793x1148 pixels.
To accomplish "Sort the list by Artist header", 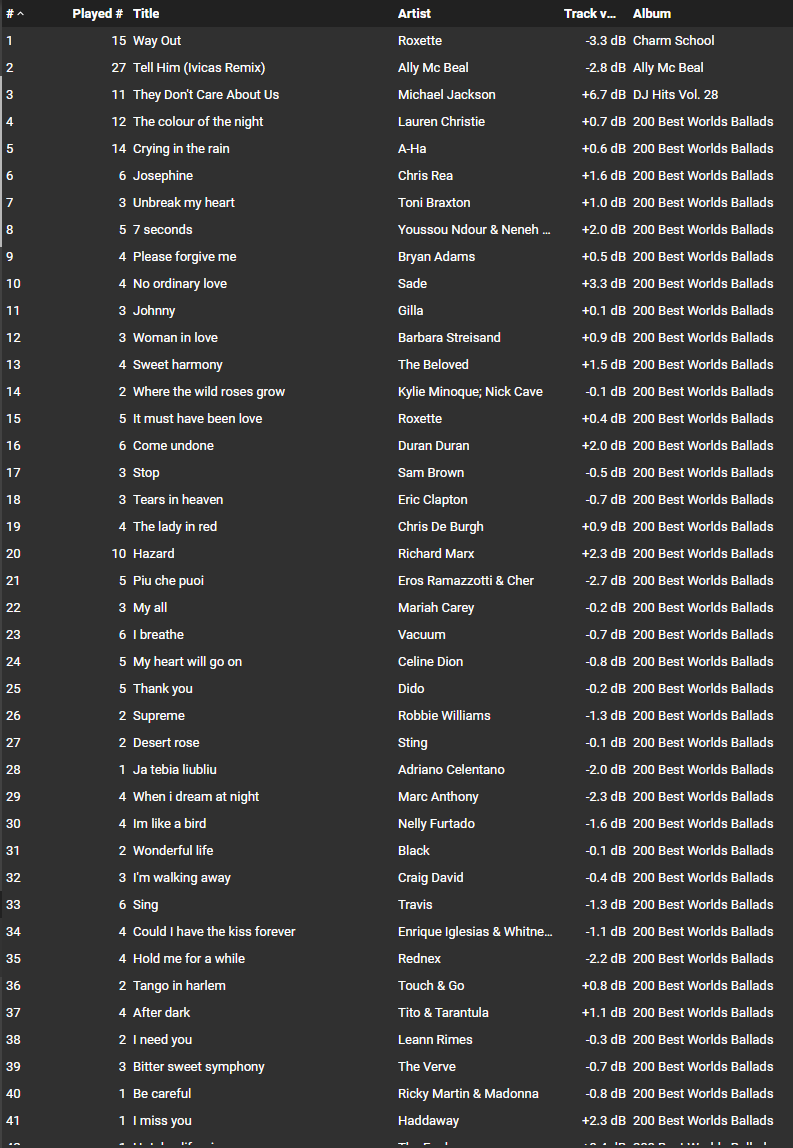I will tap(415, 14).
